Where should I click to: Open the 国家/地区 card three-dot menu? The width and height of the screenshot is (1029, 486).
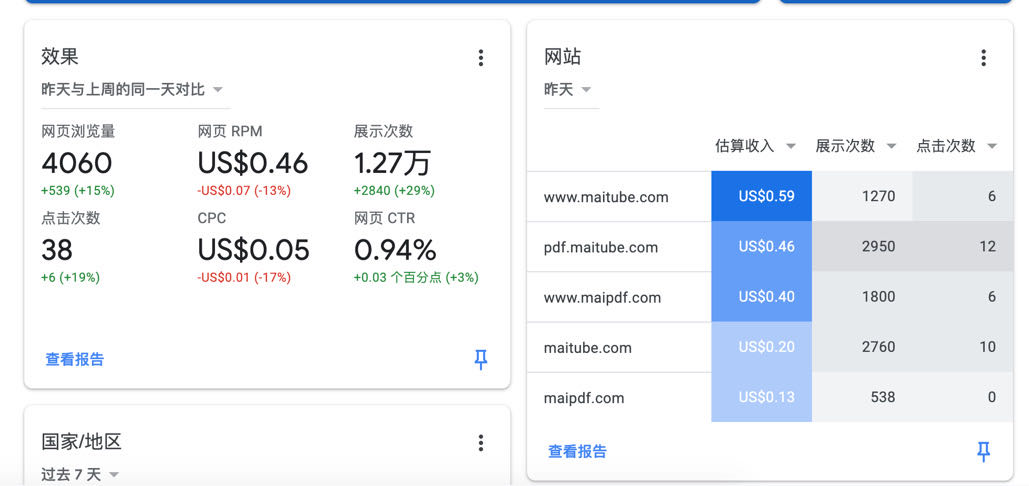480,443
